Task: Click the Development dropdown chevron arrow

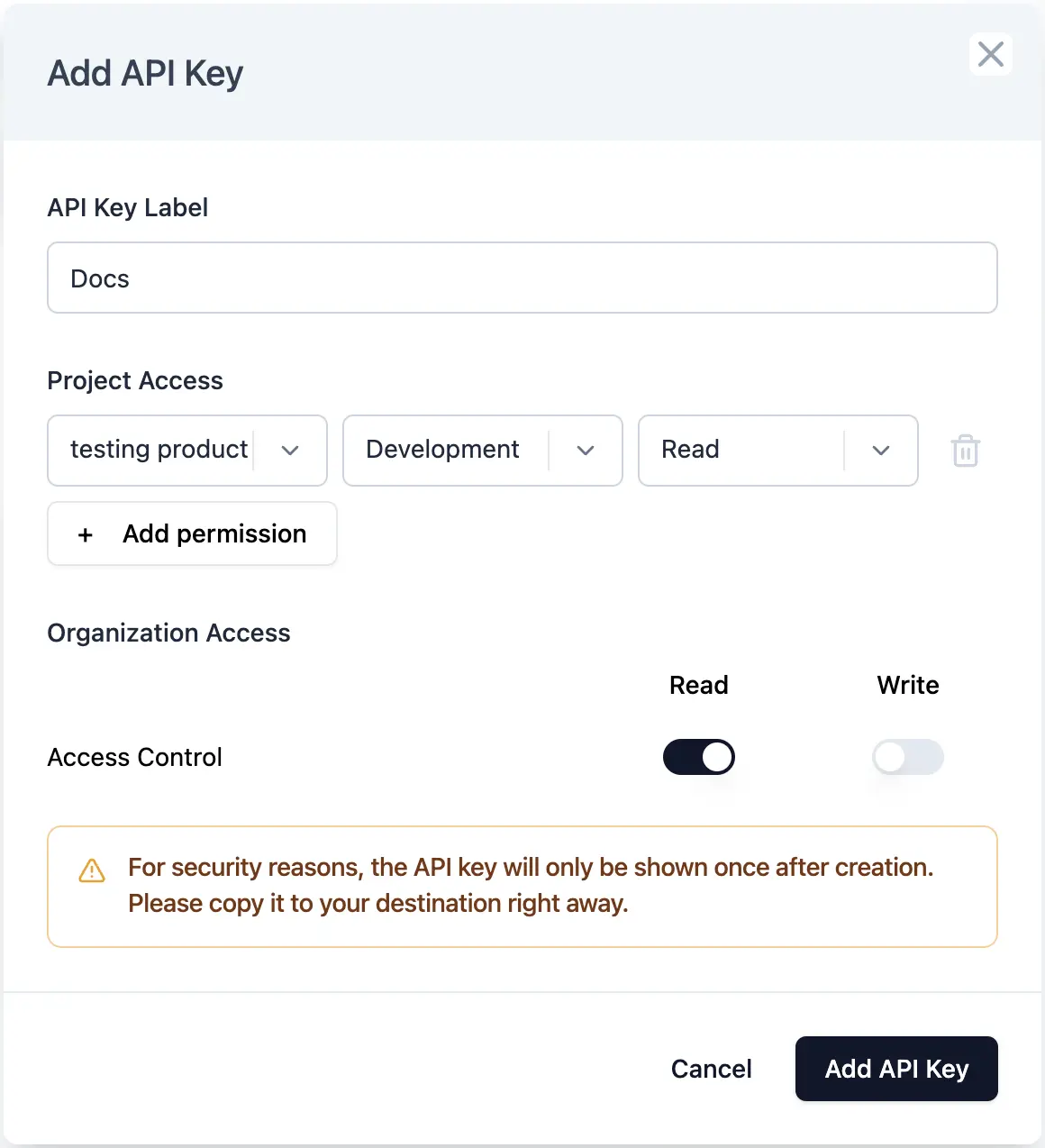Action: (x=586, y=451)
